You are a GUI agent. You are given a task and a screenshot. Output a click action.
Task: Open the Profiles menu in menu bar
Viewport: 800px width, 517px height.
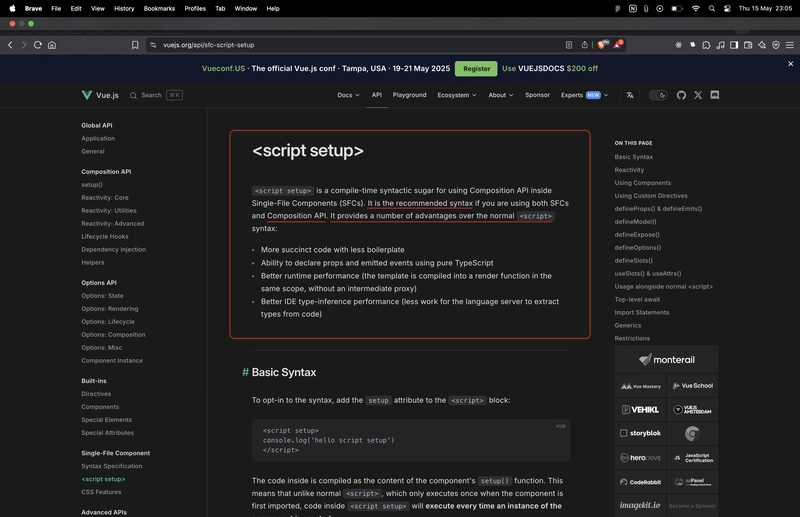point(195,8)
